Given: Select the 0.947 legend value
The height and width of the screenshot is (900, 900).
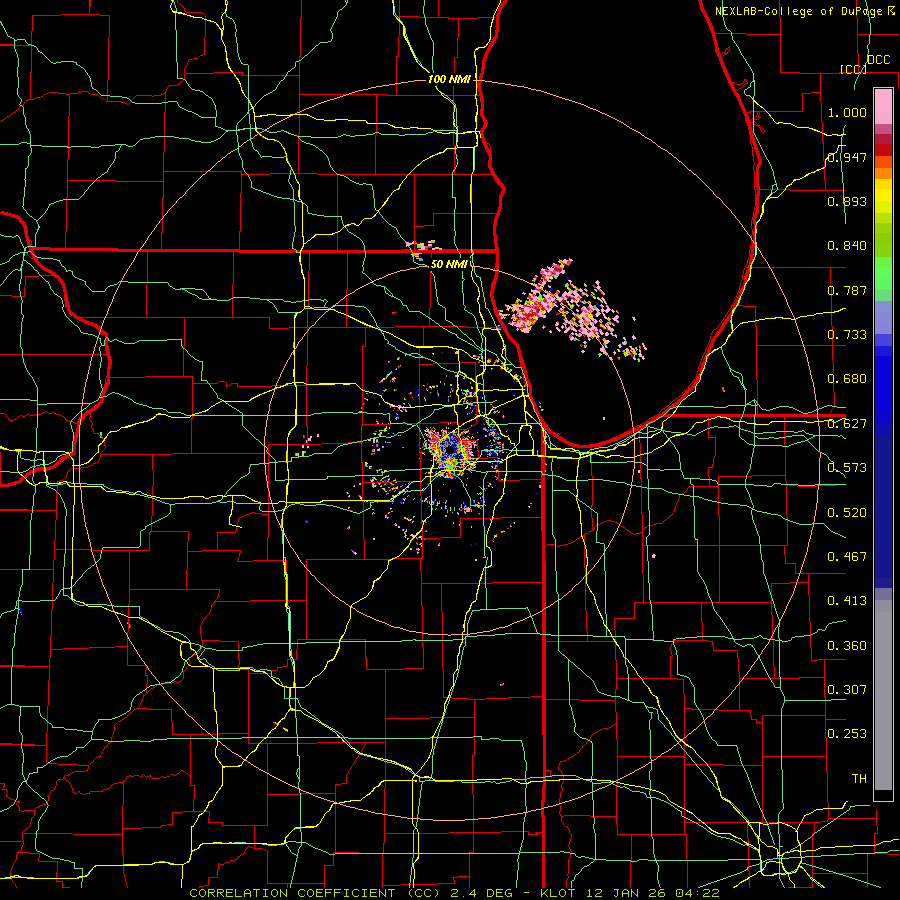Looking at the screenshot, I should [847, 157].
